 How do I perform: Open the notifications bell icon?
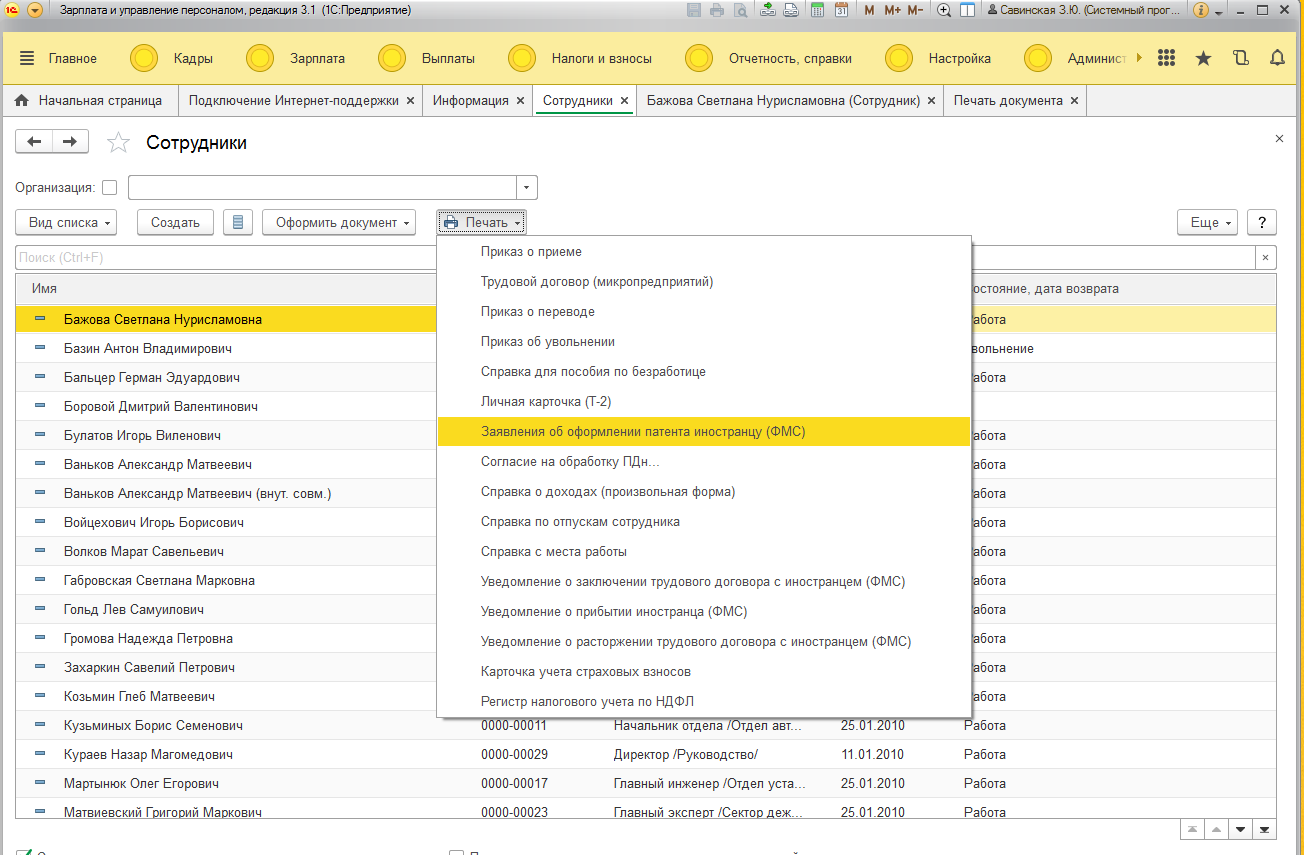[1277, 58]
